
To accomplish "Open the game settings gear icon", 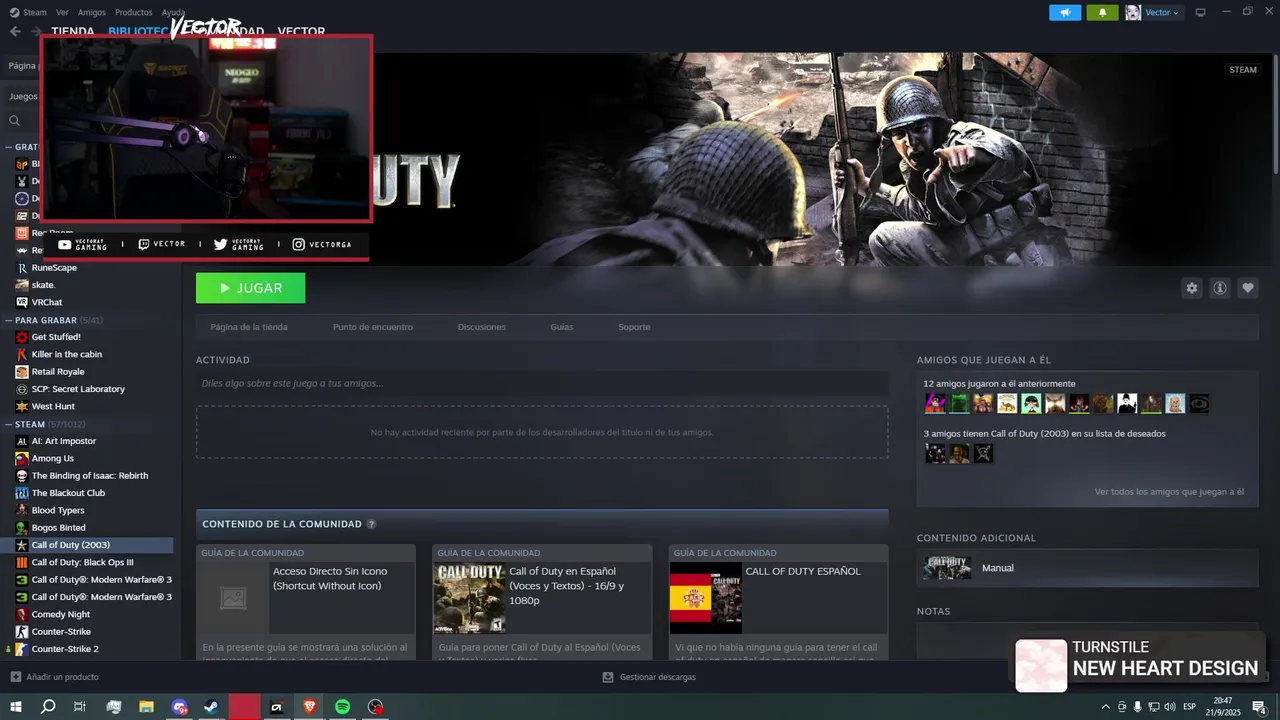I will click(x=1191, y=288).
